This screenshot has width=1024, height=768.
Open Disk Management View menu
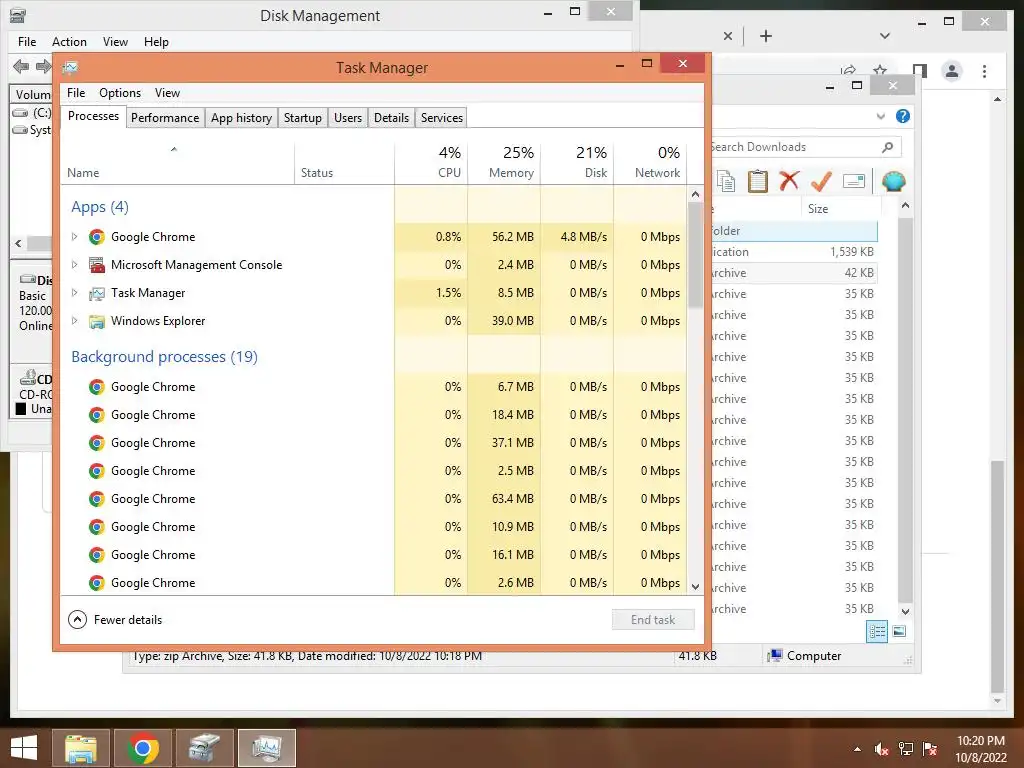click(115, 42)
